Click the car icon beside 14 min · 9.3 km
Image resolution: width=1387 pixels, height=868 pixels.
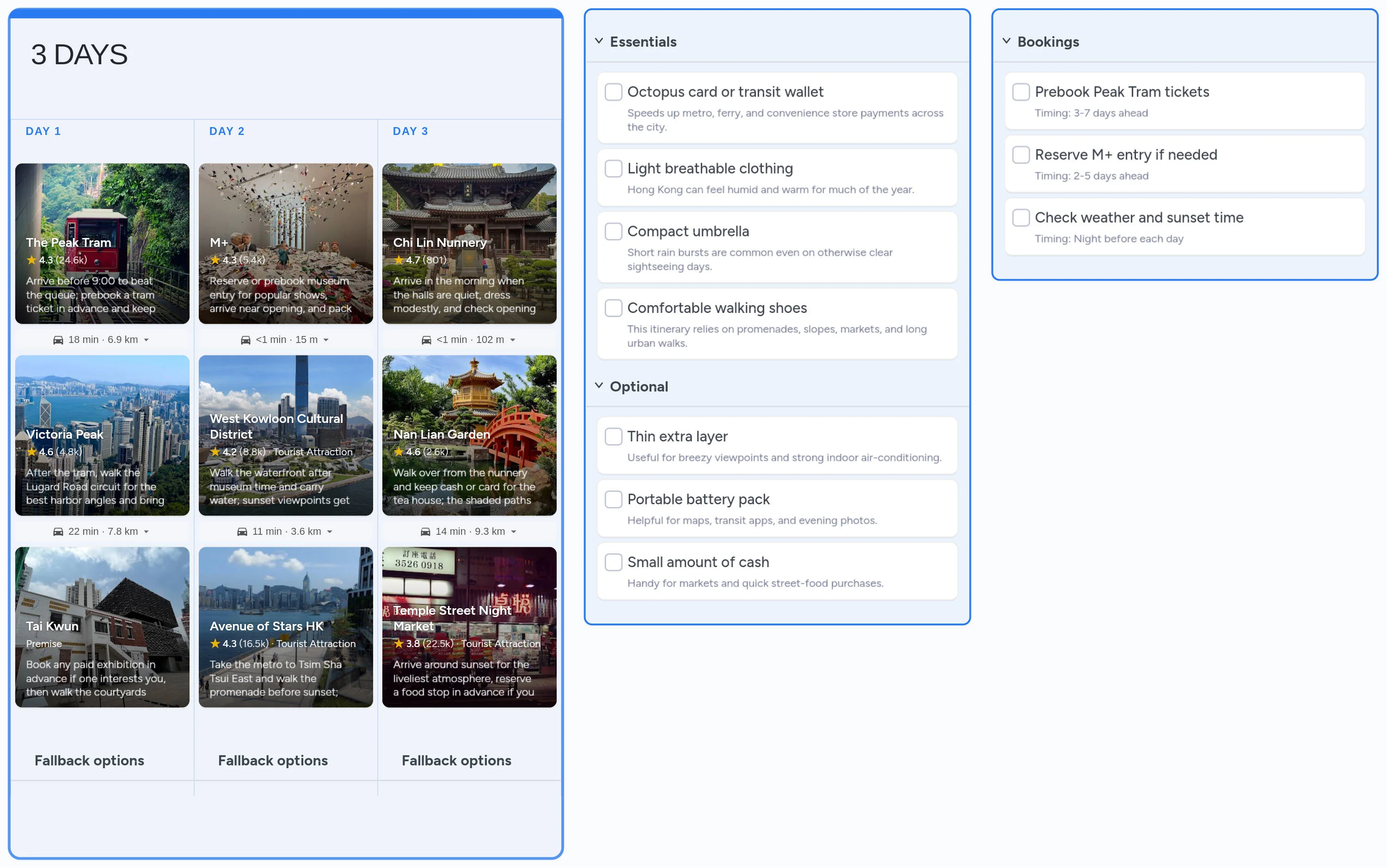[425, 532]
